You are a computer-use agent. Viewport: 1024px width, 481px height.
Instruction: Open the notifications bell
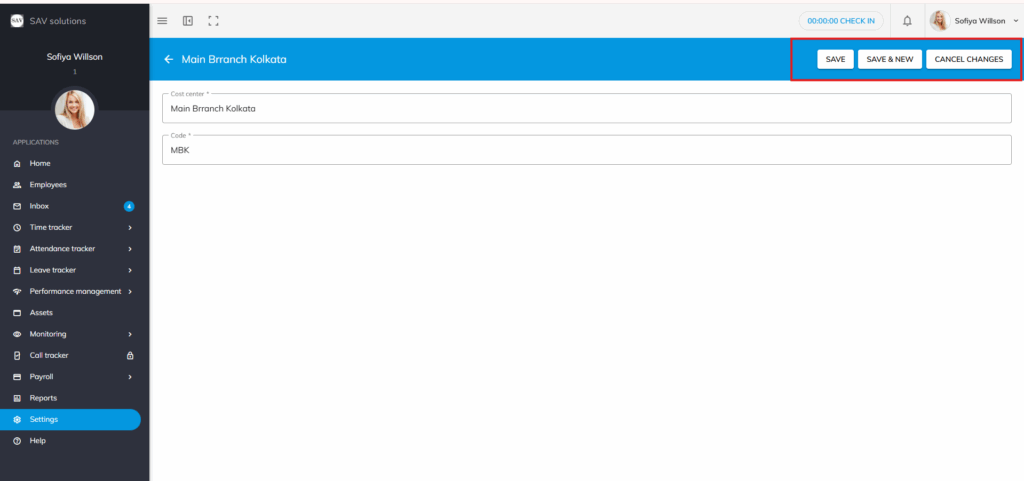point(907,21)
